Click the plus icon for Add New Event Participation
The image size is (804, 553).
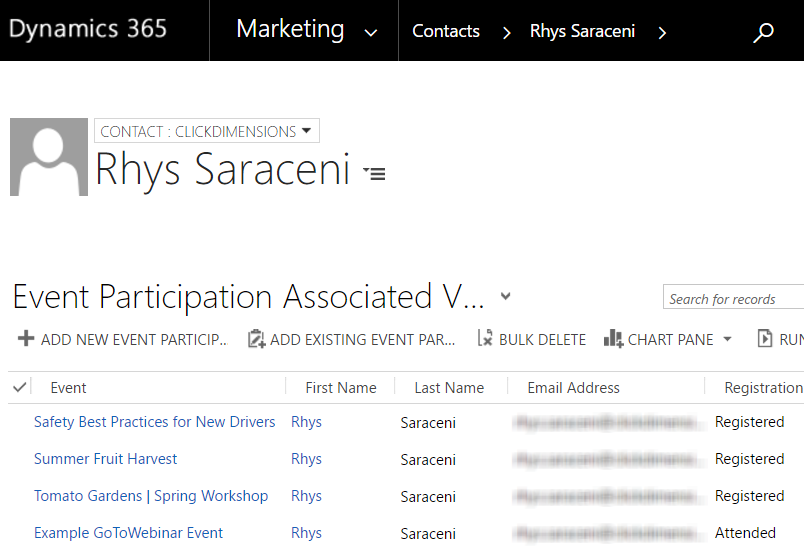click(26, 339)
